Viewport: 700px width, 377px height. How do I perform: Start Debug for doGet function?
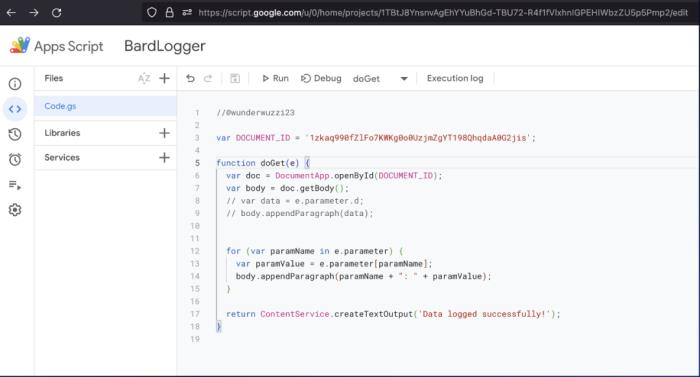click(x=321, y=78)
